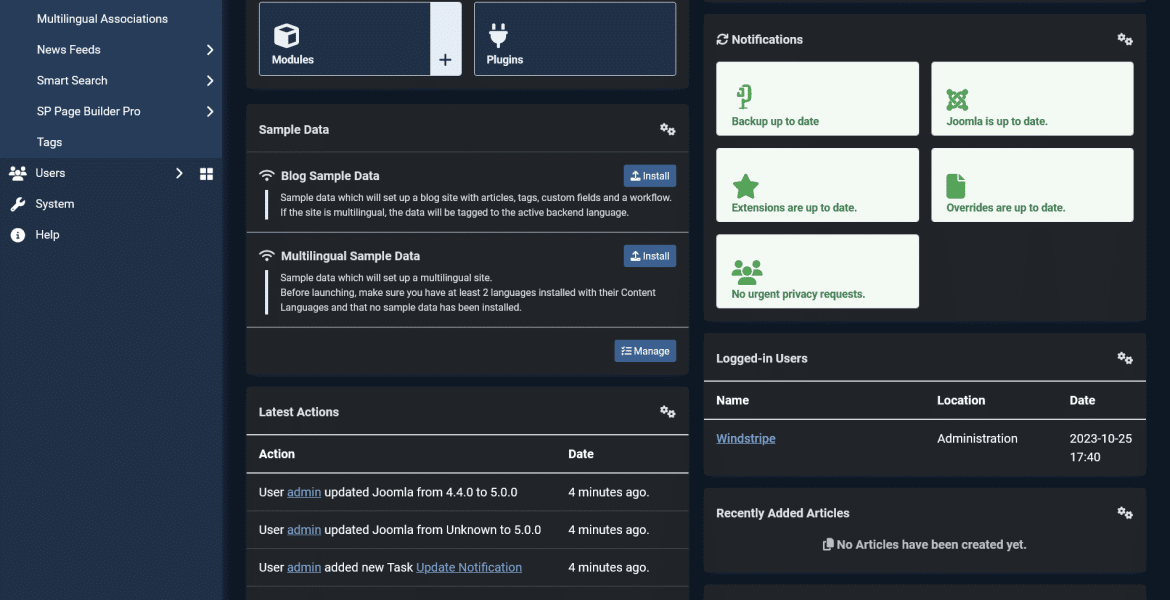Open Multilingual Associations from the sidebar
The image size is (1170, 600).
[x=102, y=18]
